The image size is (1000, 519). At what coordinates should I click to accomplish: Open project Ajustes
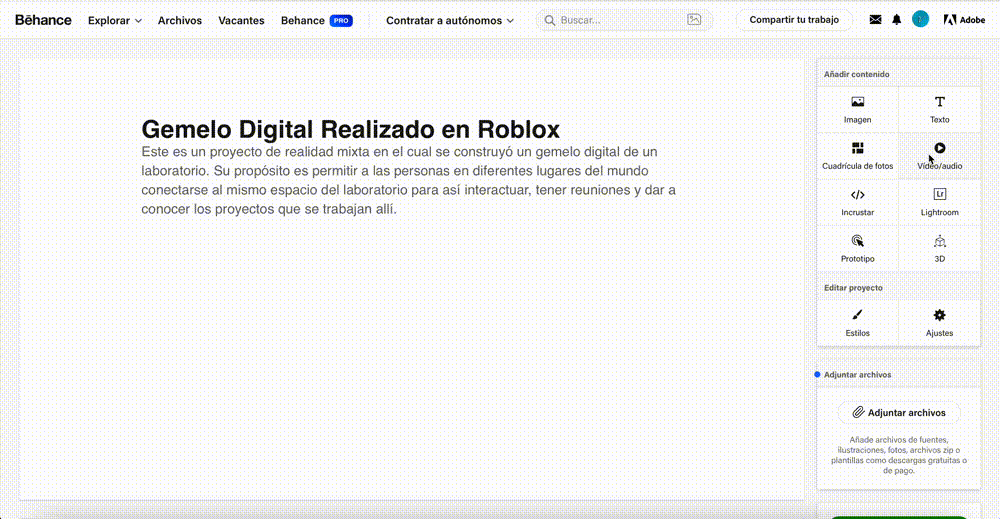(x=939, y=323)
